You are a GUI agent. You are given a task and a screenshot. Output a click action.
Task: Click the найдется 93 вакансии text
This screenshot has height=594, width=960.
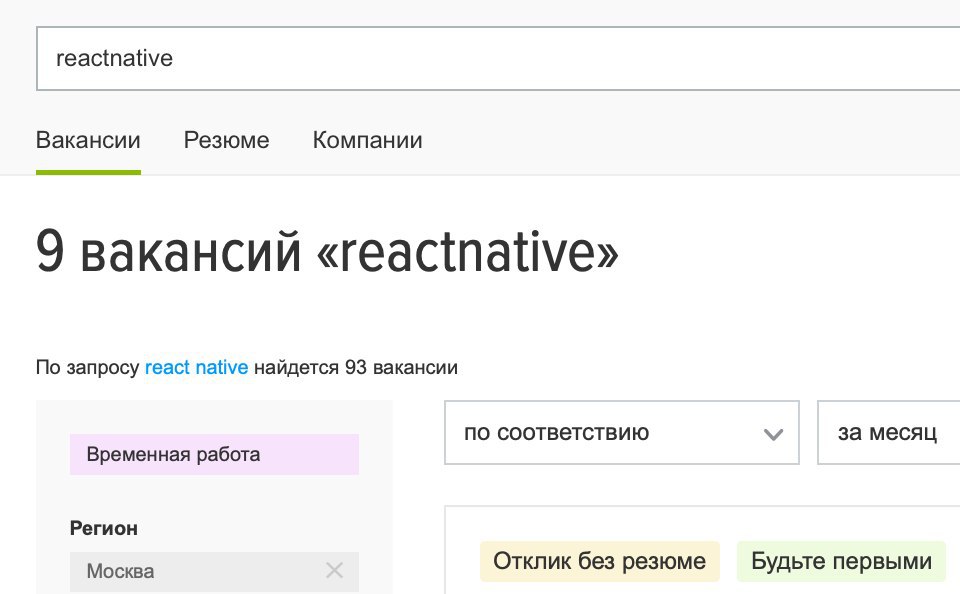pos(356,367)
